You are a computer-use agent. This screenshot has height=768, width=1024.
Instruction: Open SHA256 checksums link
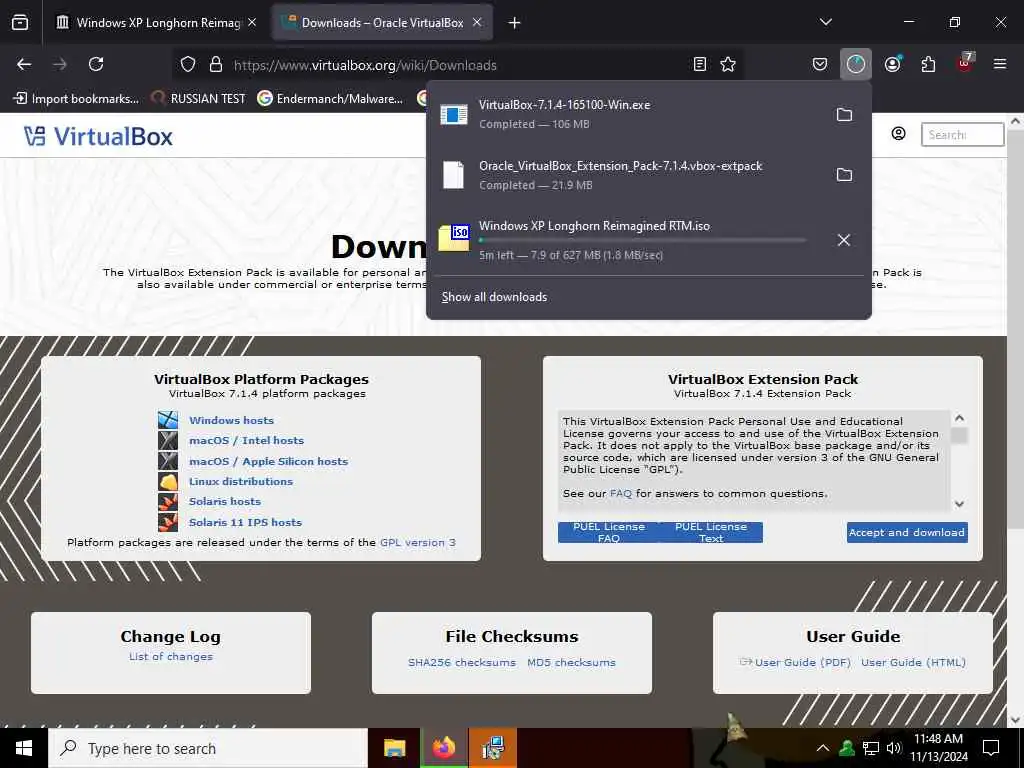(x=462, y=662)
